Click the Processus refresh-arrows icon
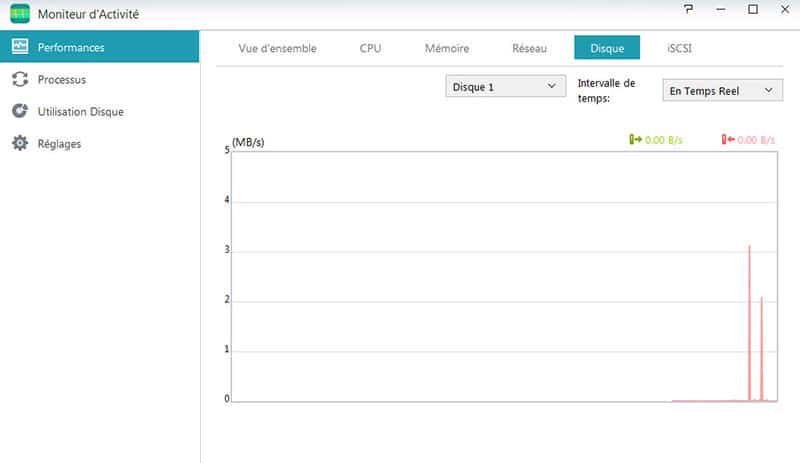The height and width of the screenshot is (463, 800). point(20,79)
